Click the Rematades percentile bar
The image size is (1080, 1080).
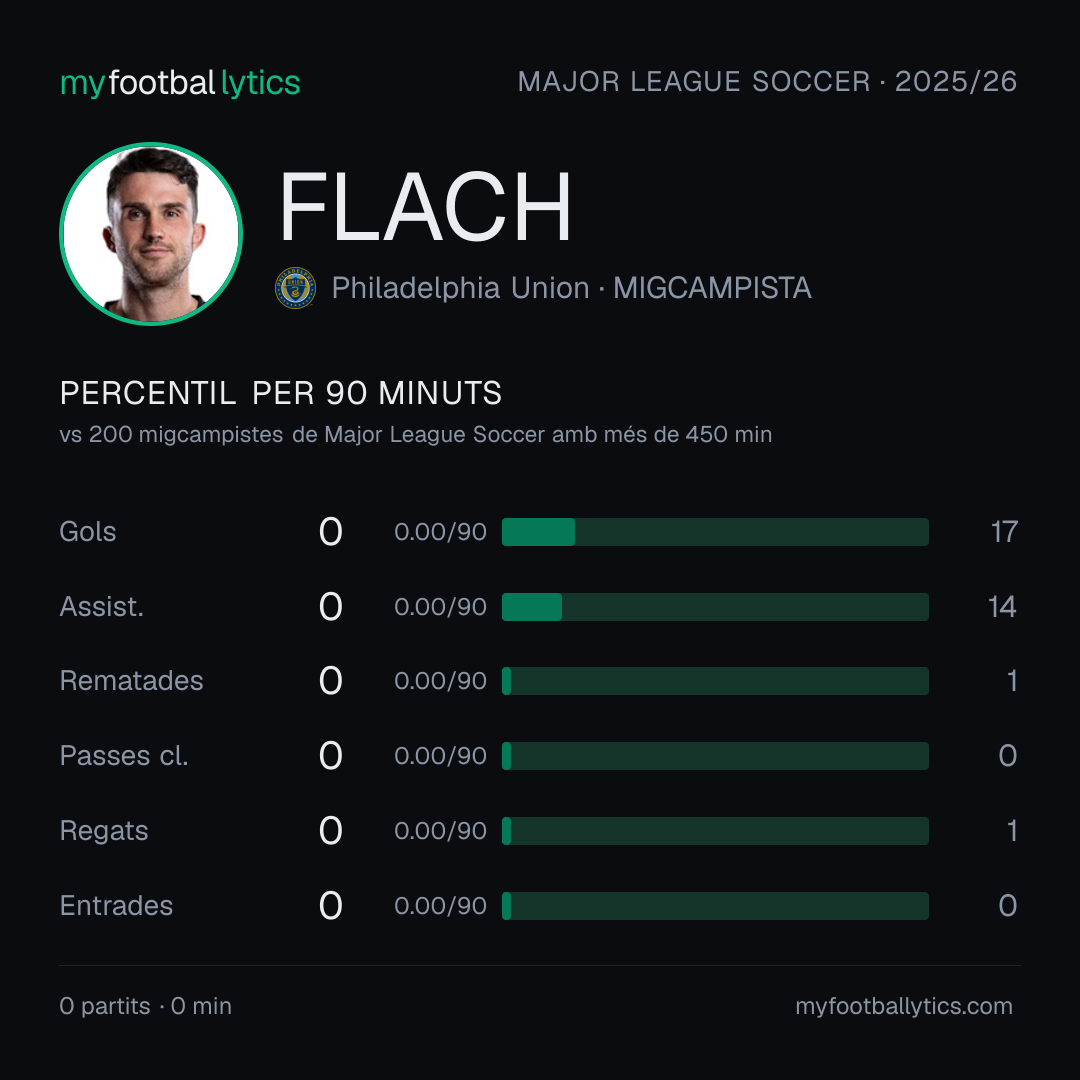[x=715, y=681]
